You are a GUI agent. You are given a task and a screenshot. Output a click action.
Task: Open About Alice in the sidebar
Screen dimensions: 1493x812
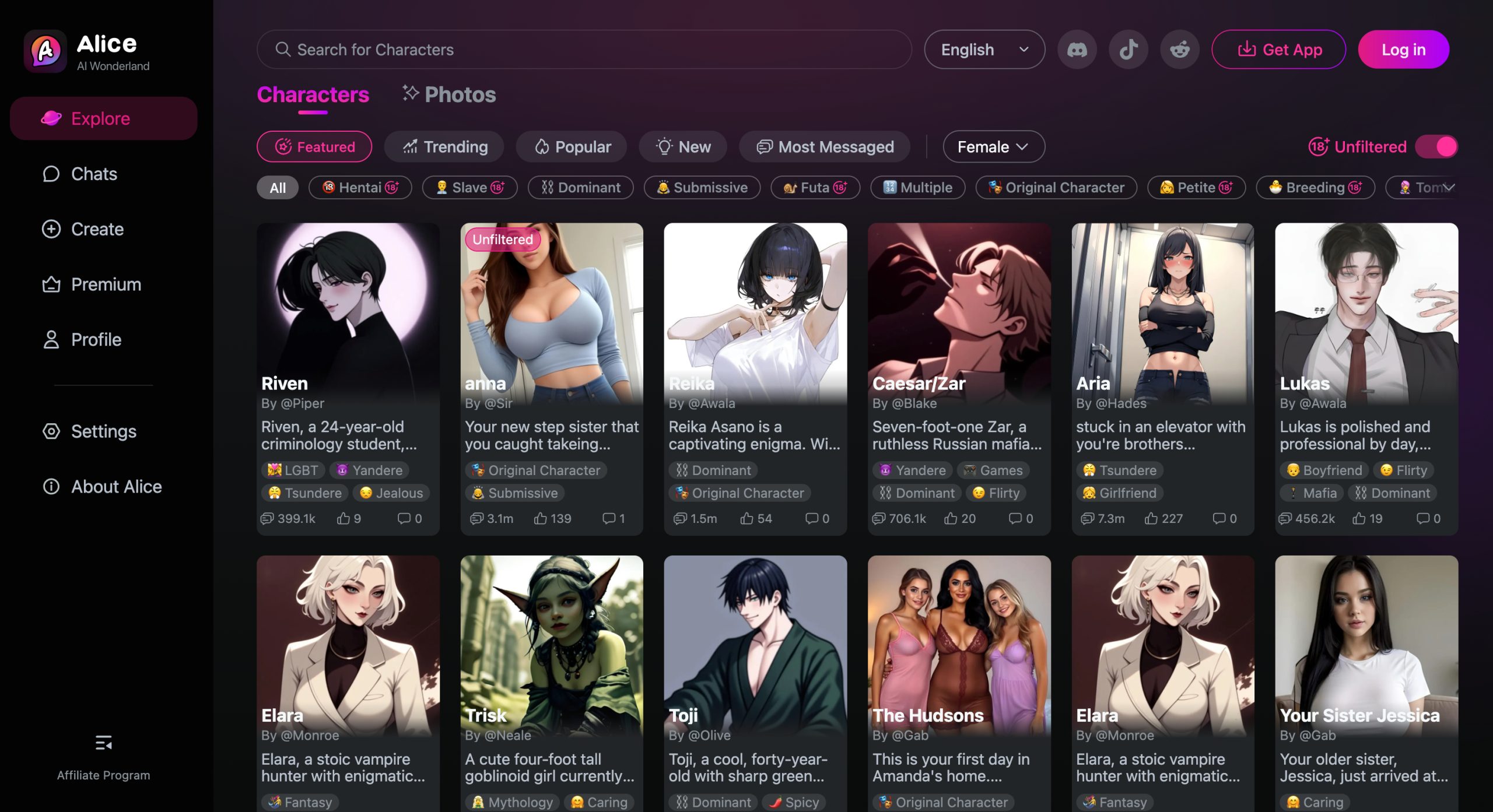tap(104, 487)
